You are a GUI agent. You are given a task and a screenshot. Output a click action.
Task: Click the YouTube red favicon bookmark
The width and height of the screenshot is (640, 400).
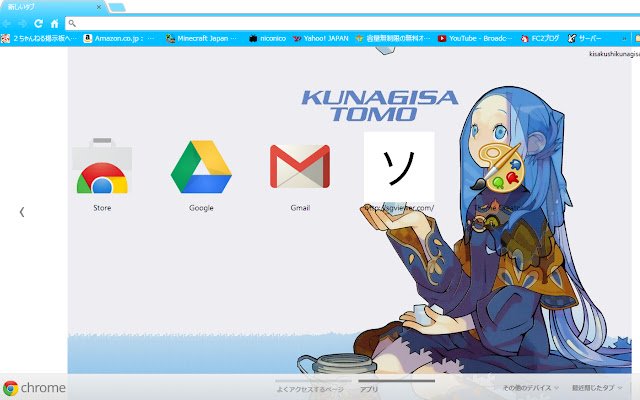coord(442,38)
